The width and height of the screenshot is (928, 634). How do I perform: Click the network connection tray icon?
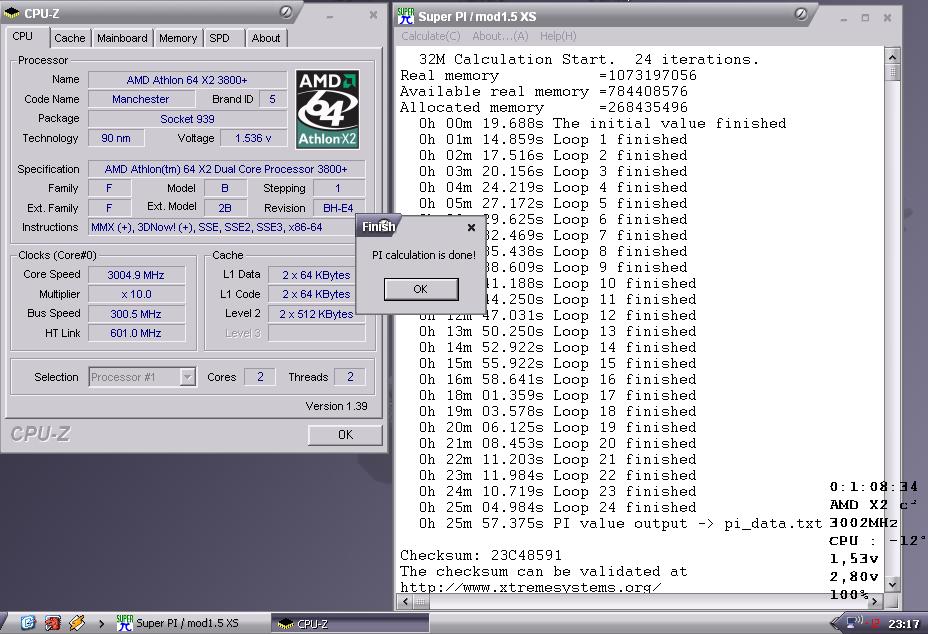tap(854, 622)
